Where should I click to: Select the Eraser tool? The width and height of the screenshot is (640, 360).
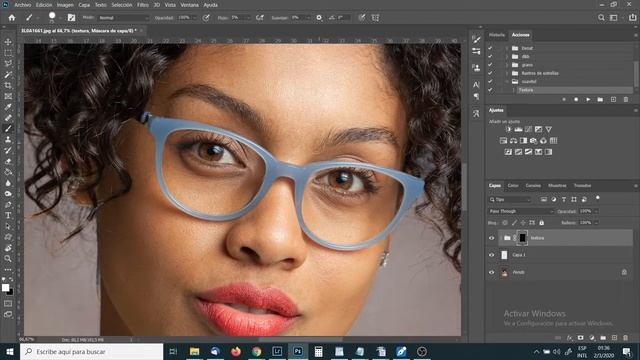tap(8, 161)
